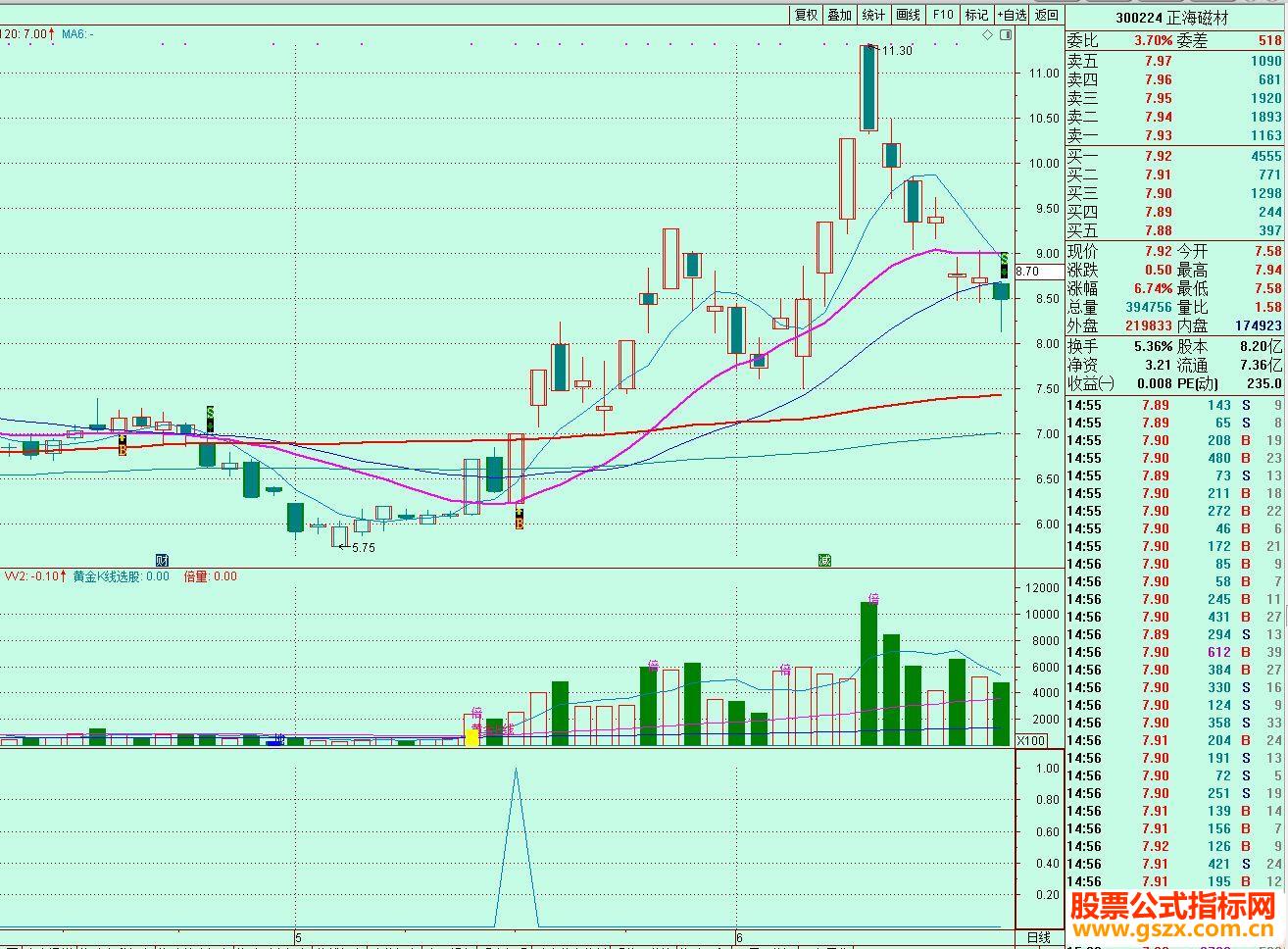Open 统计 statistics tool
Image resolution: width=1288 pixels, height=949 pixels.
pos(873,15)
